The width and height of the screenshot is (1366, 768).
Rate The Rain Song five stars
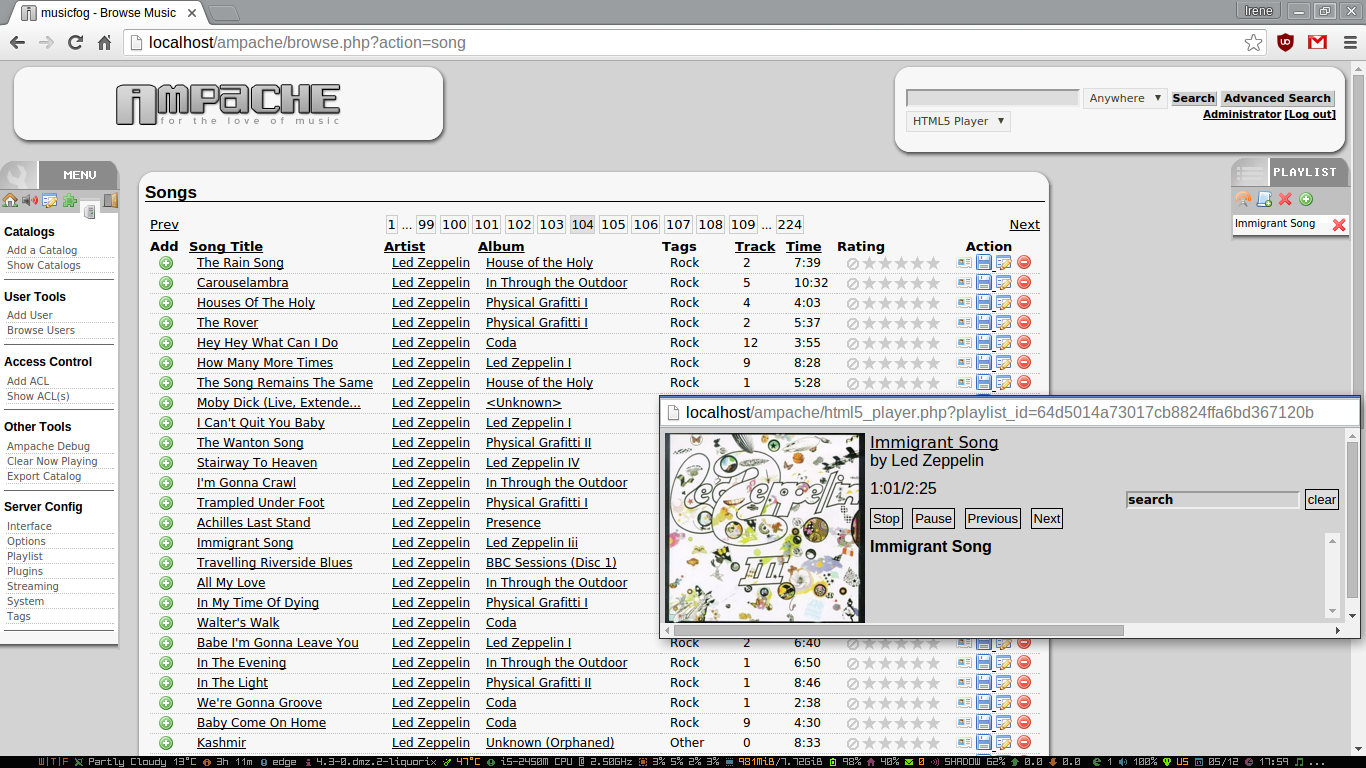point(933,263)
